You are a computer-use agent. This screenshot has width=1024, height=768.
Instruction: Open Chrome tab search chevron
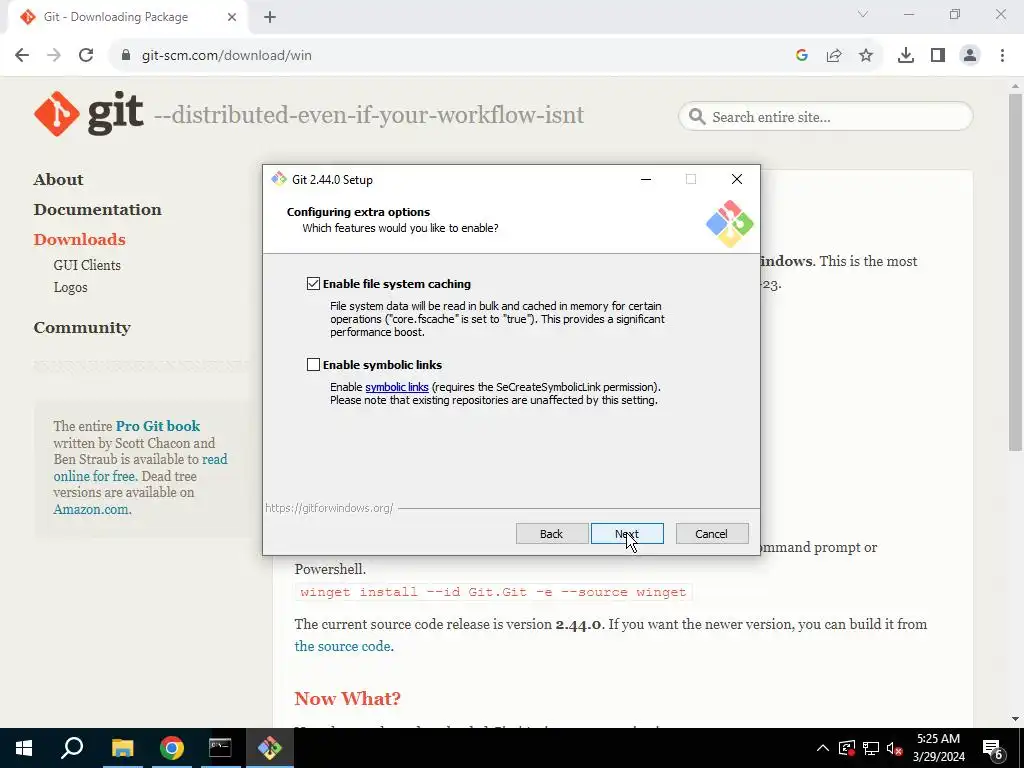pos(863,14)
